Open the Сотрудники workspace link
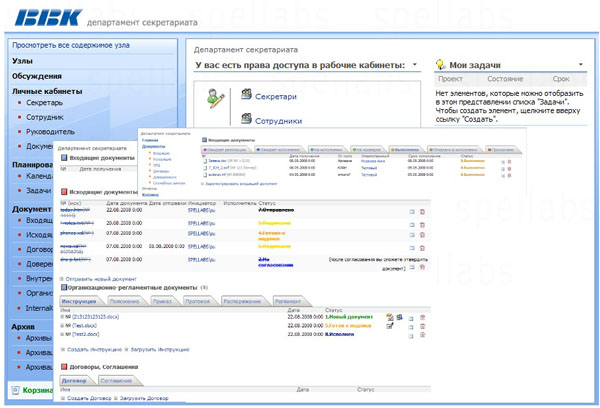Viewport: 600px width, 408px height. coord(279,121)
